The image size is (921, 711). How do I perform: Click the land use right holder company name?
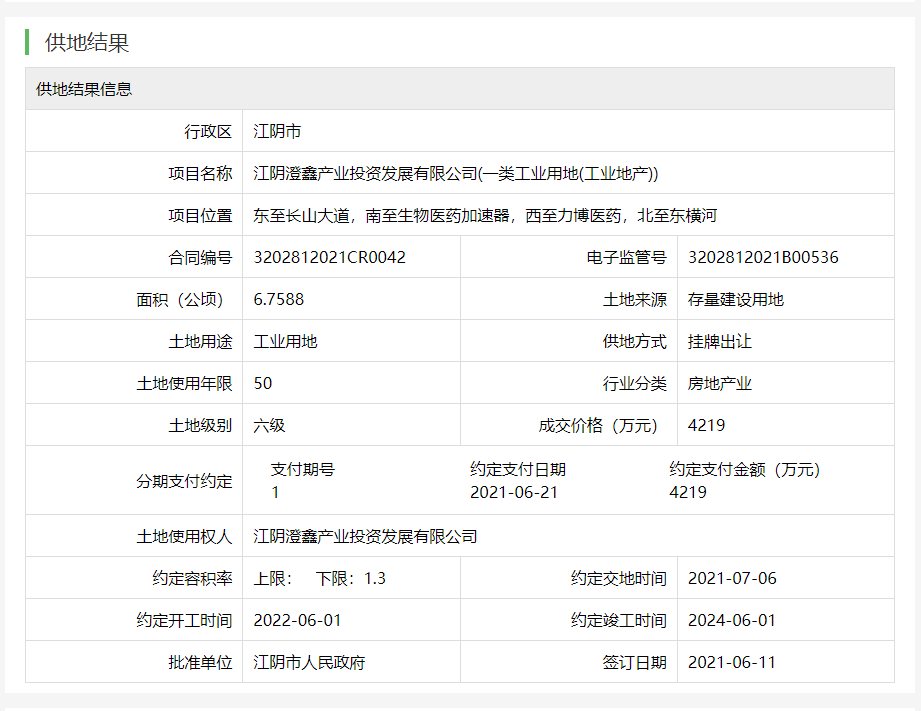click(365, 536)
